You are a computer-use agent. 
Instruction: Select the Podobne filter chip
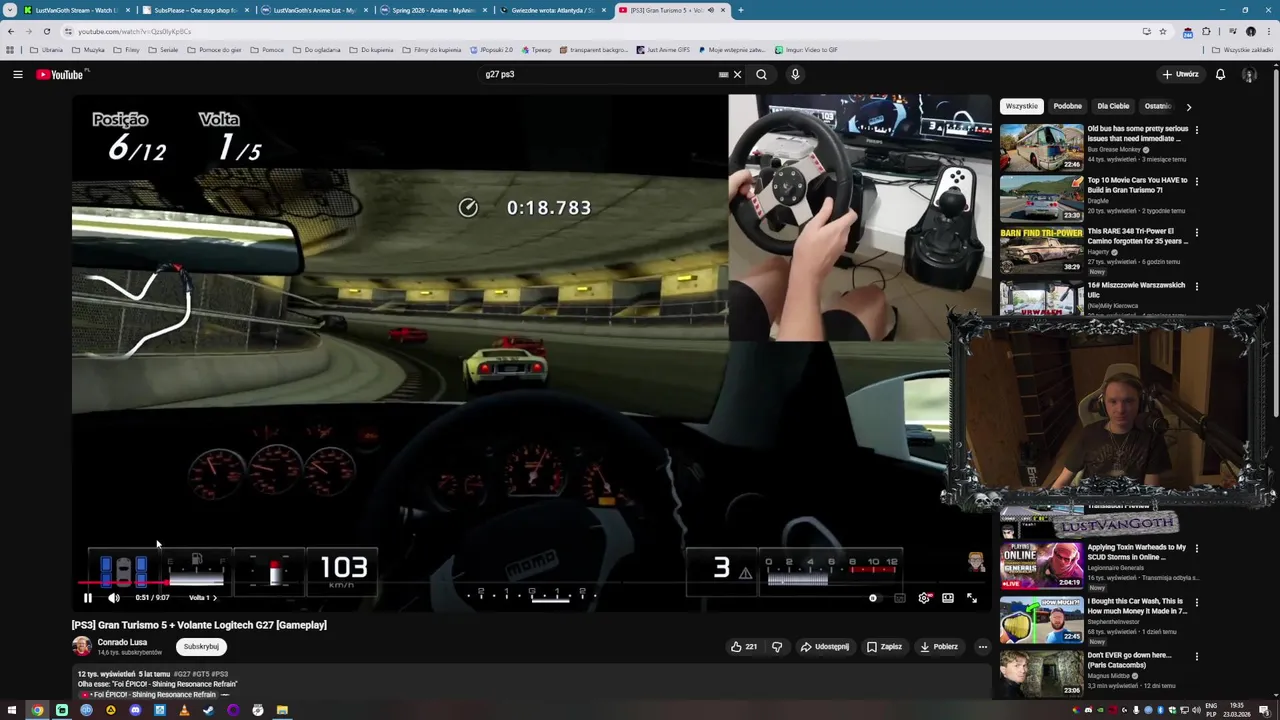1067,106
